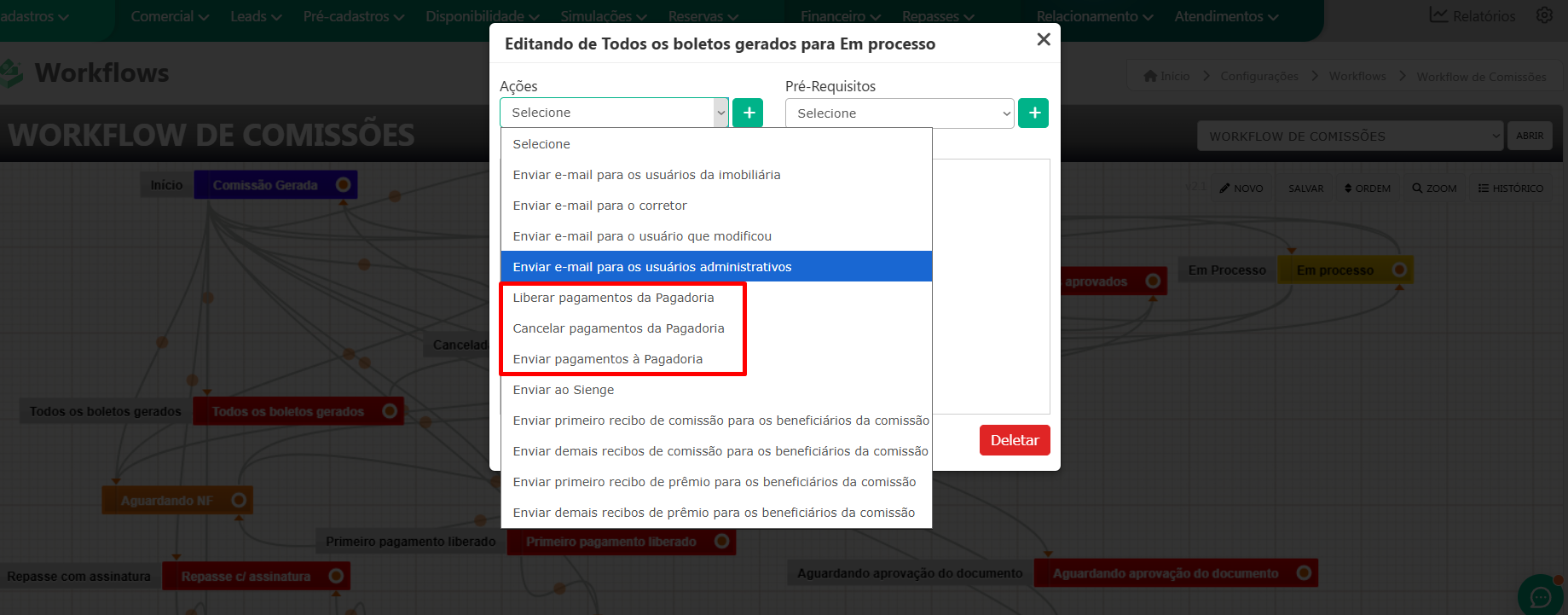Screen dimensions: 1568x615
Task: Expand the Atendimentos menu
Action: click(1226, 16)
